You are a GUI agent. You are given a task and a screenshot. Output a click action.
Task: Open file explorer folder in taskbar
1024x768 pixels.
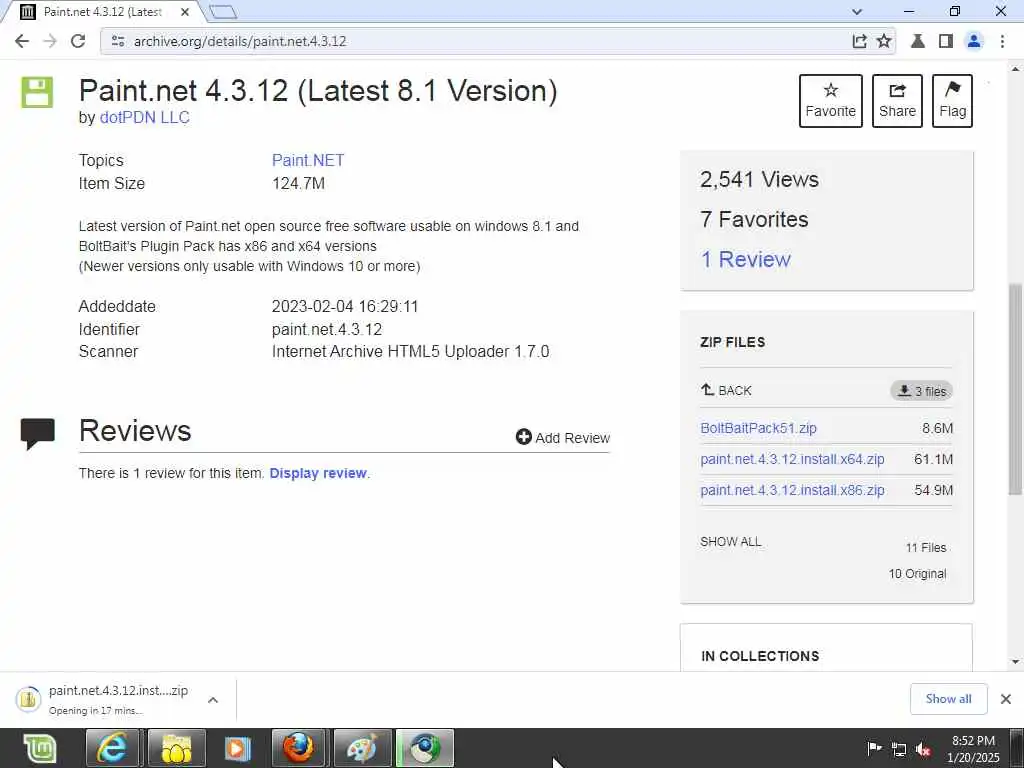coord(176,748)
